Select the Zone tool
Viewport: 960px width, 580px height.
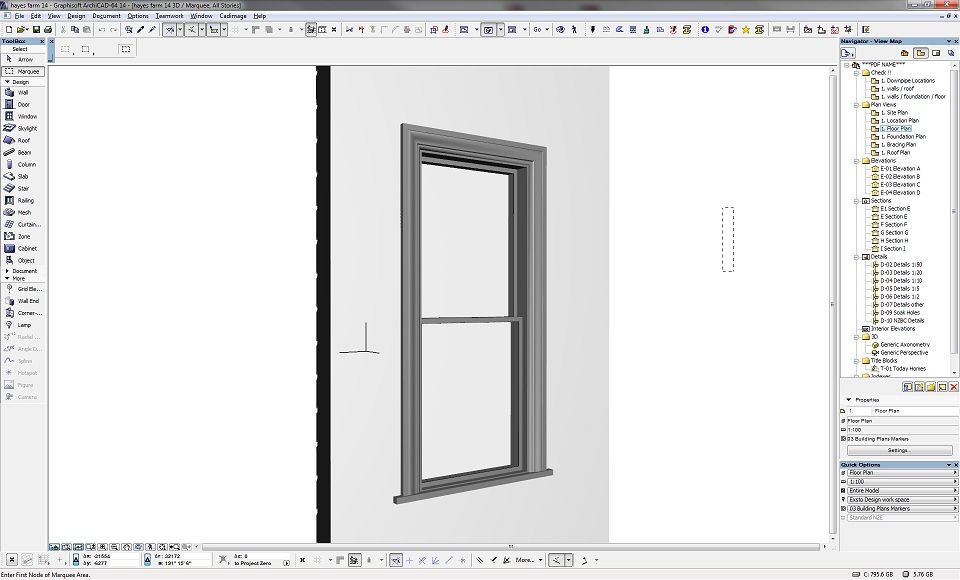[x=22, y=235]
